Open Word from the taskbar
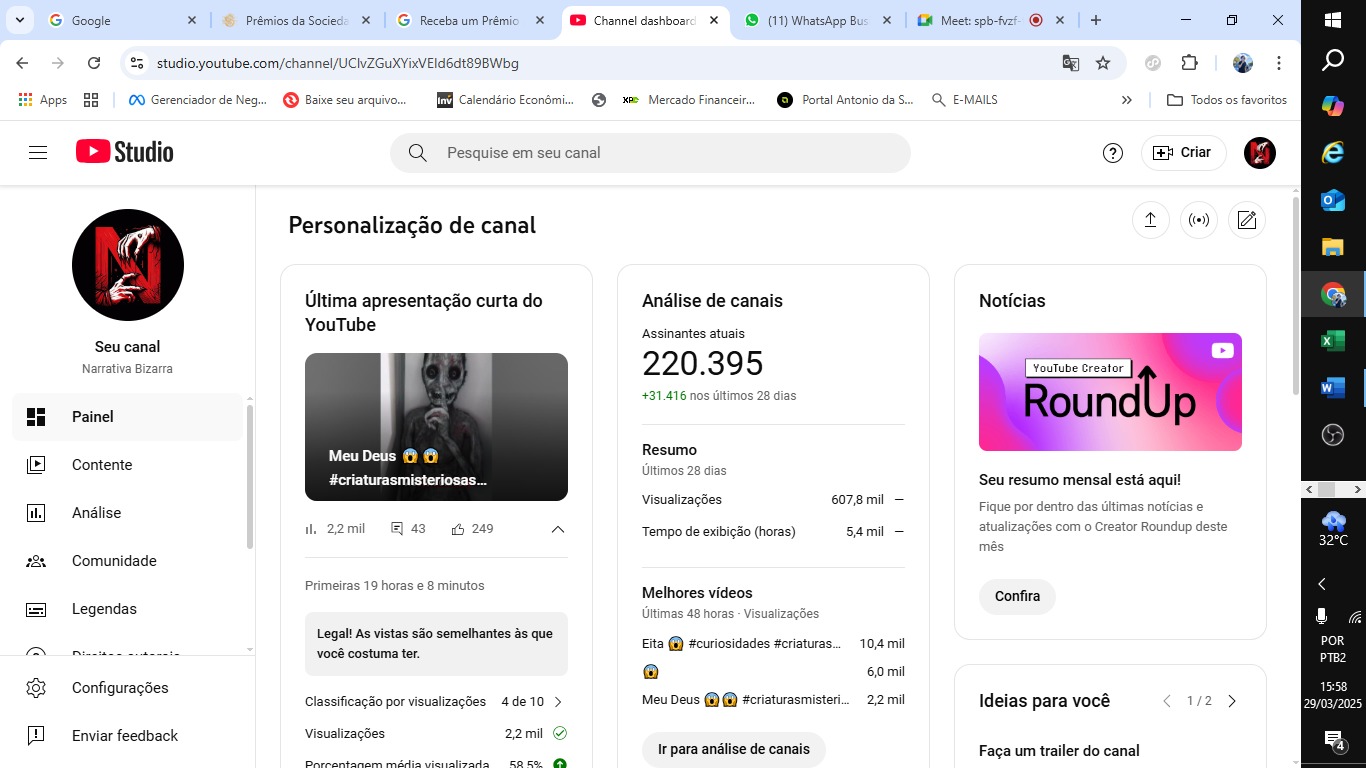Image resolution: width=1366 pixels, height=768 pixels. [1333, 387]
